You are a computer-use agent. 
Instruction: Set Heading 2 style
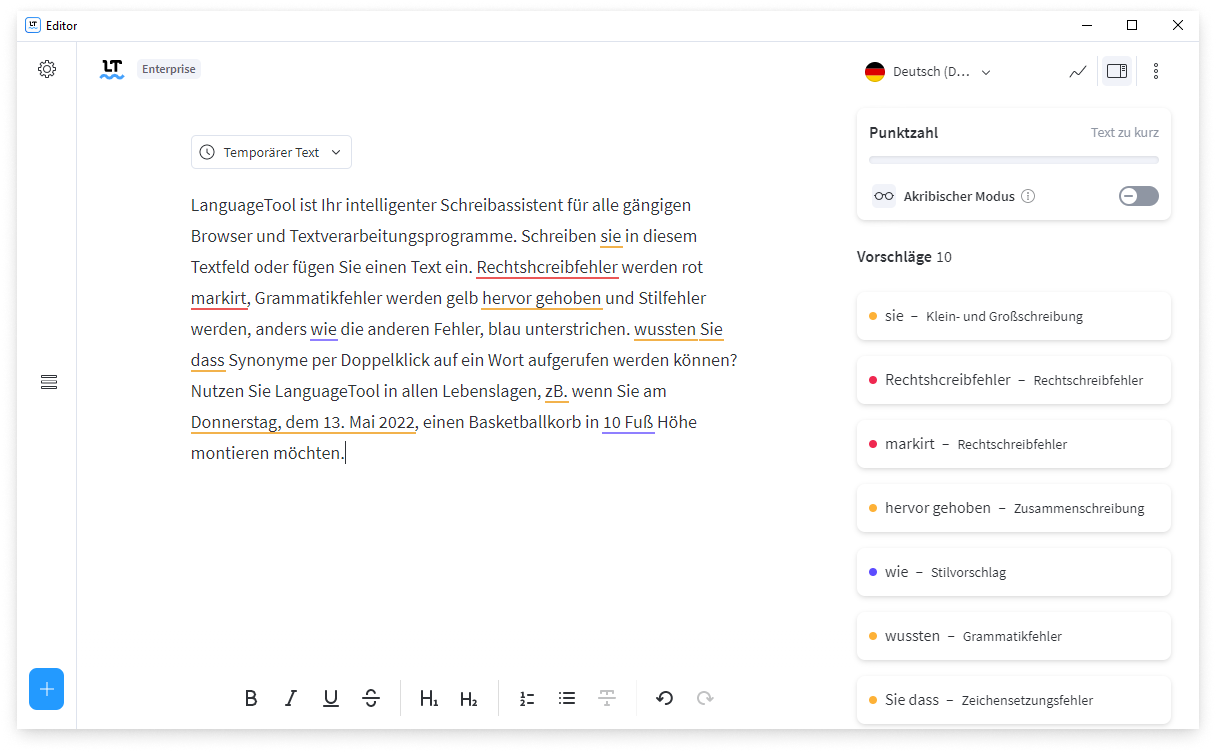point(468,698)
